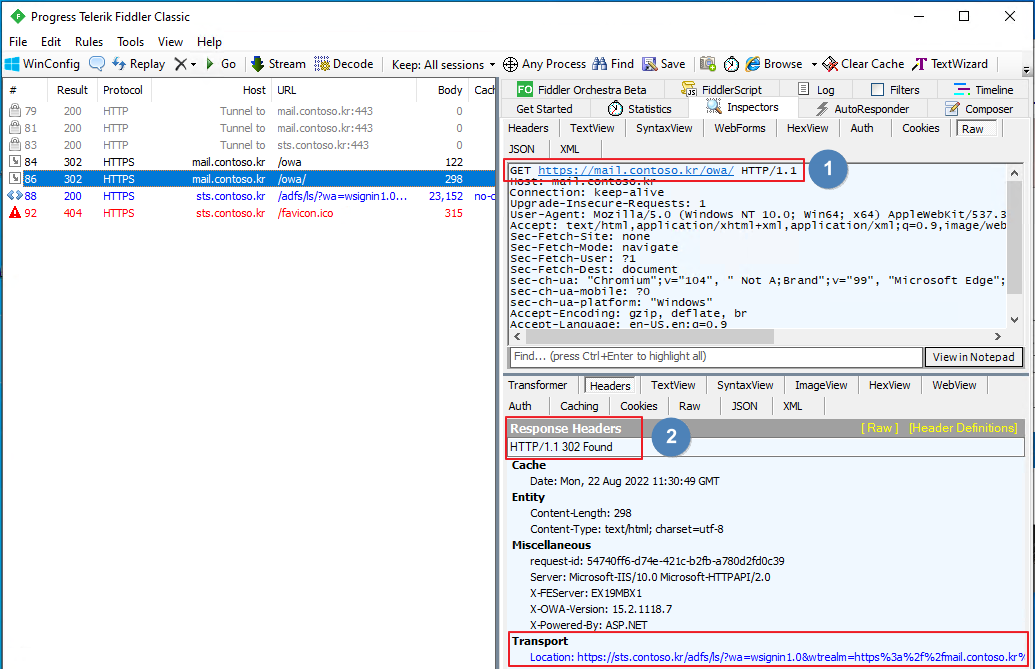Sort sessions by Protocol column
This screenshot has width=1035, height=669.
tap(123, 90)
